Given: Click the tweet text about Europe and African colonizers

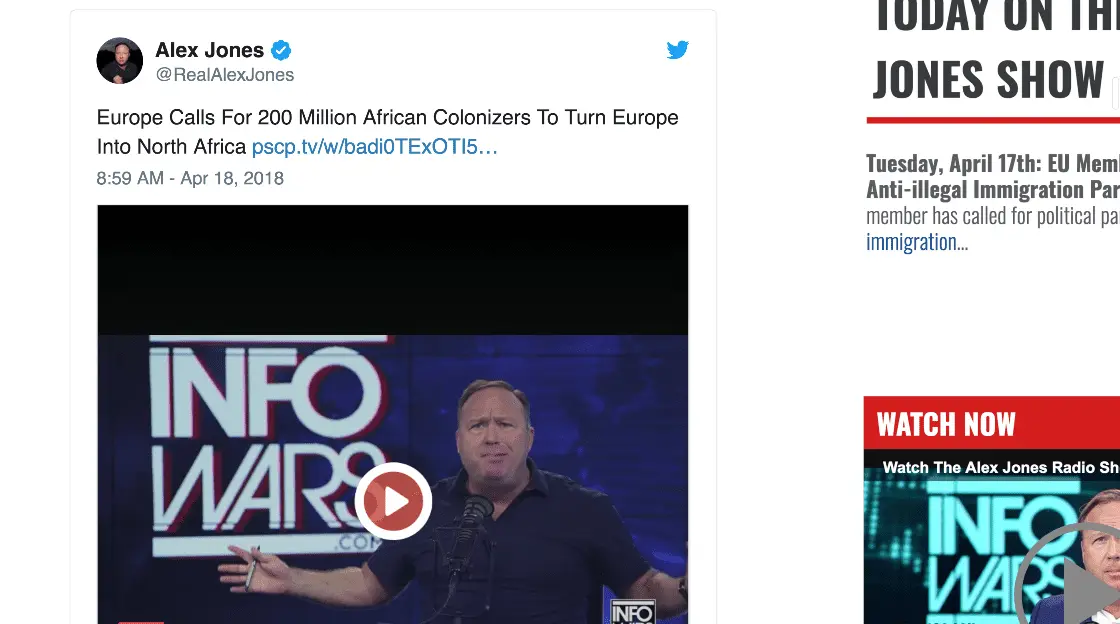Looking at the screenshot, I should [387, 118].
